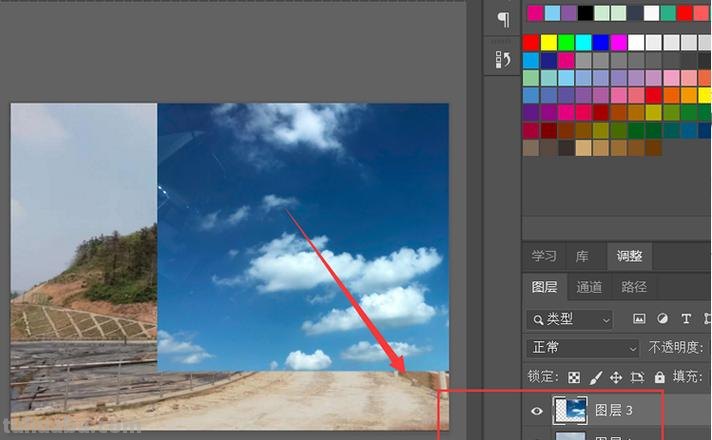Toggle lock transparent pixels

tap(574, 378)
